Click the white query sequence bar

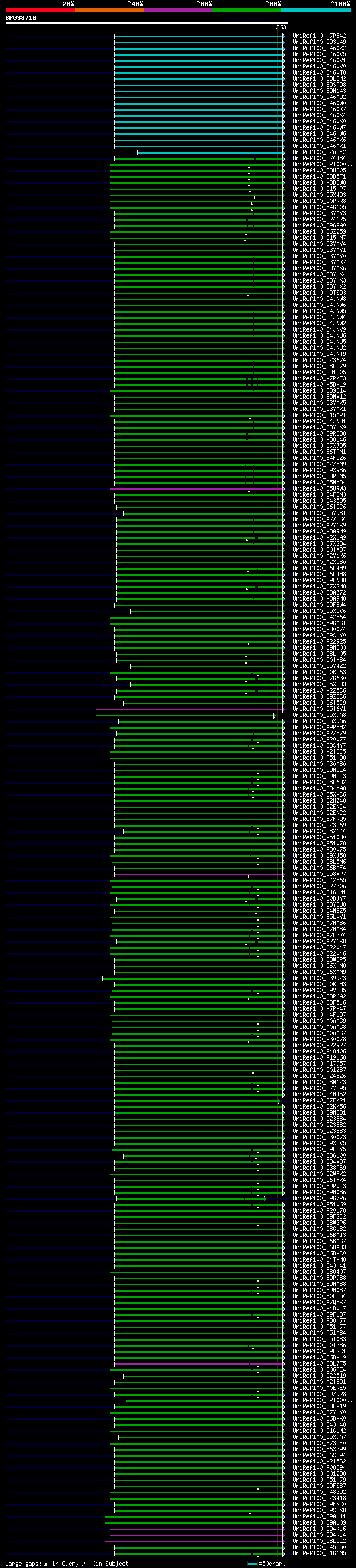147,23
